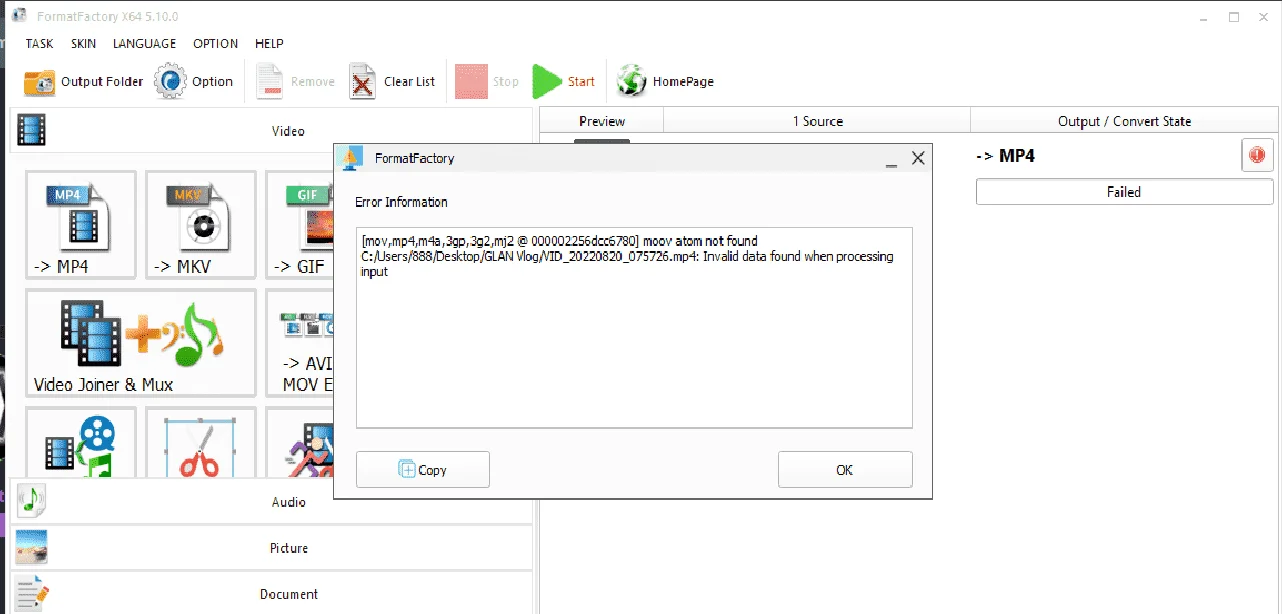Click the FormatFactory app icon in title bar

[x=18, y=16]
